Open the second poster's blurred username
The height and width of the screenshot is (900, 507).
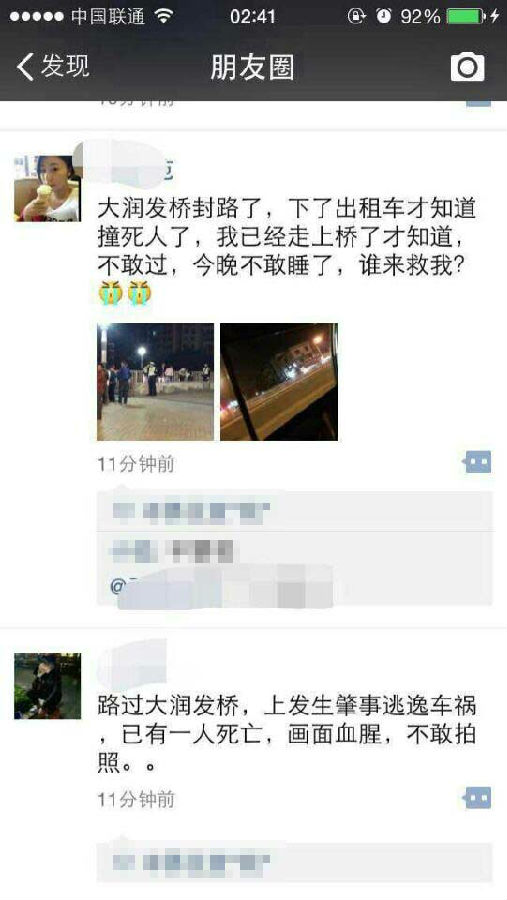[x=133, y=665]
